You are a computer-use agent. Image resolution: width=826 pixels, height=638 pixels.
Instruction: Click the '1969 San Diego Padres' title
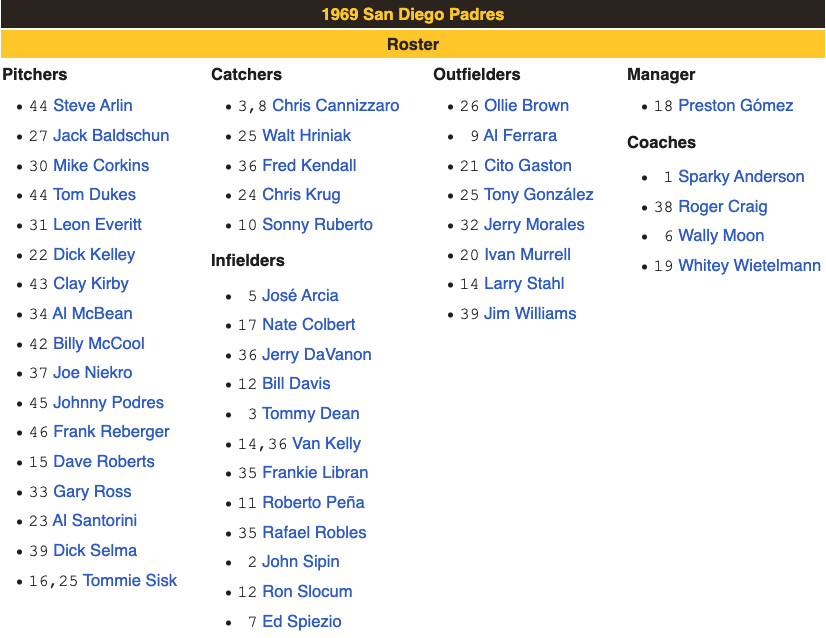click(x=413, y=14)
